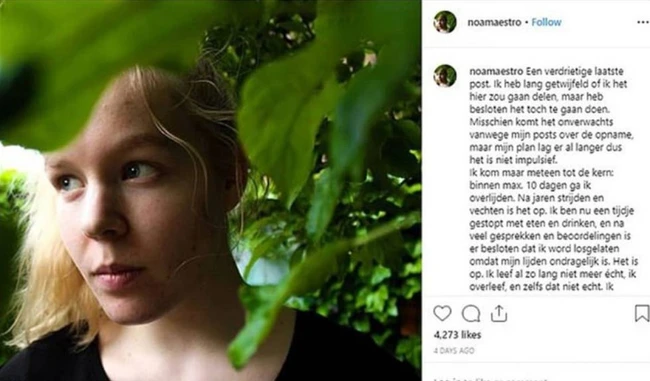
Task: Save the post with the bookmark icon
Action: pyautogui.click(x=642, y=313)
